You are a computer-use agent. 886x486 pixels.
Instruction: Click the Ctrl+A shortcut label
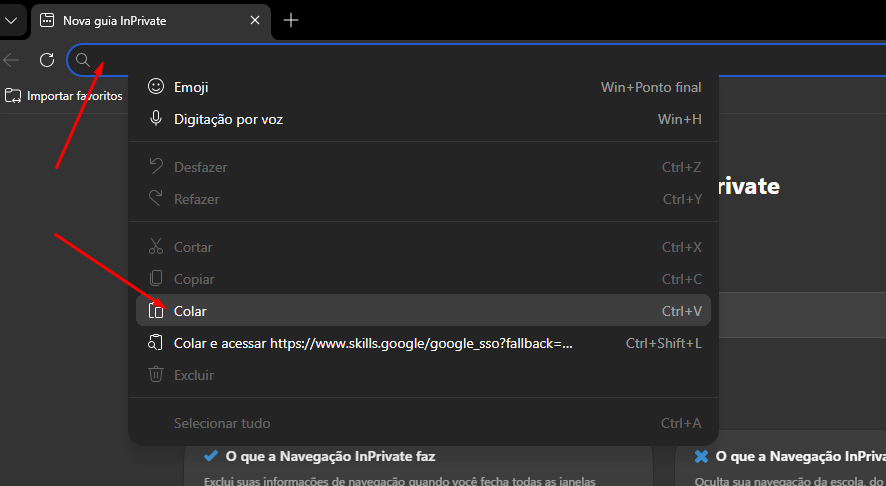click(681, 423)
